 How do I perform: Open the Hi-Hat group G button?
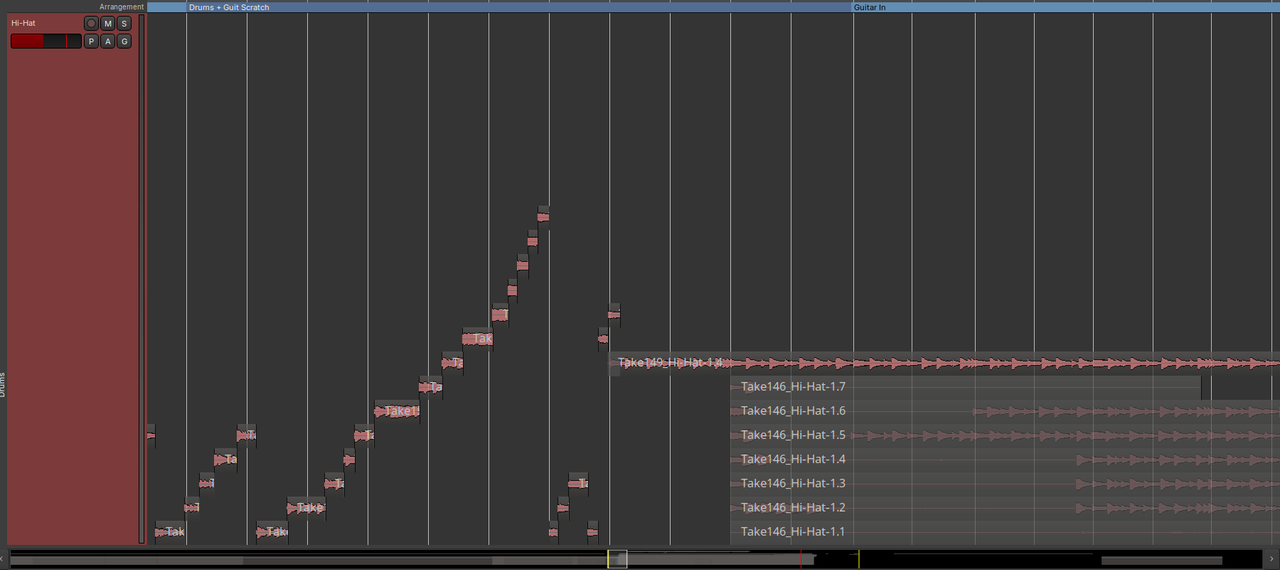[x=124, y=42]
